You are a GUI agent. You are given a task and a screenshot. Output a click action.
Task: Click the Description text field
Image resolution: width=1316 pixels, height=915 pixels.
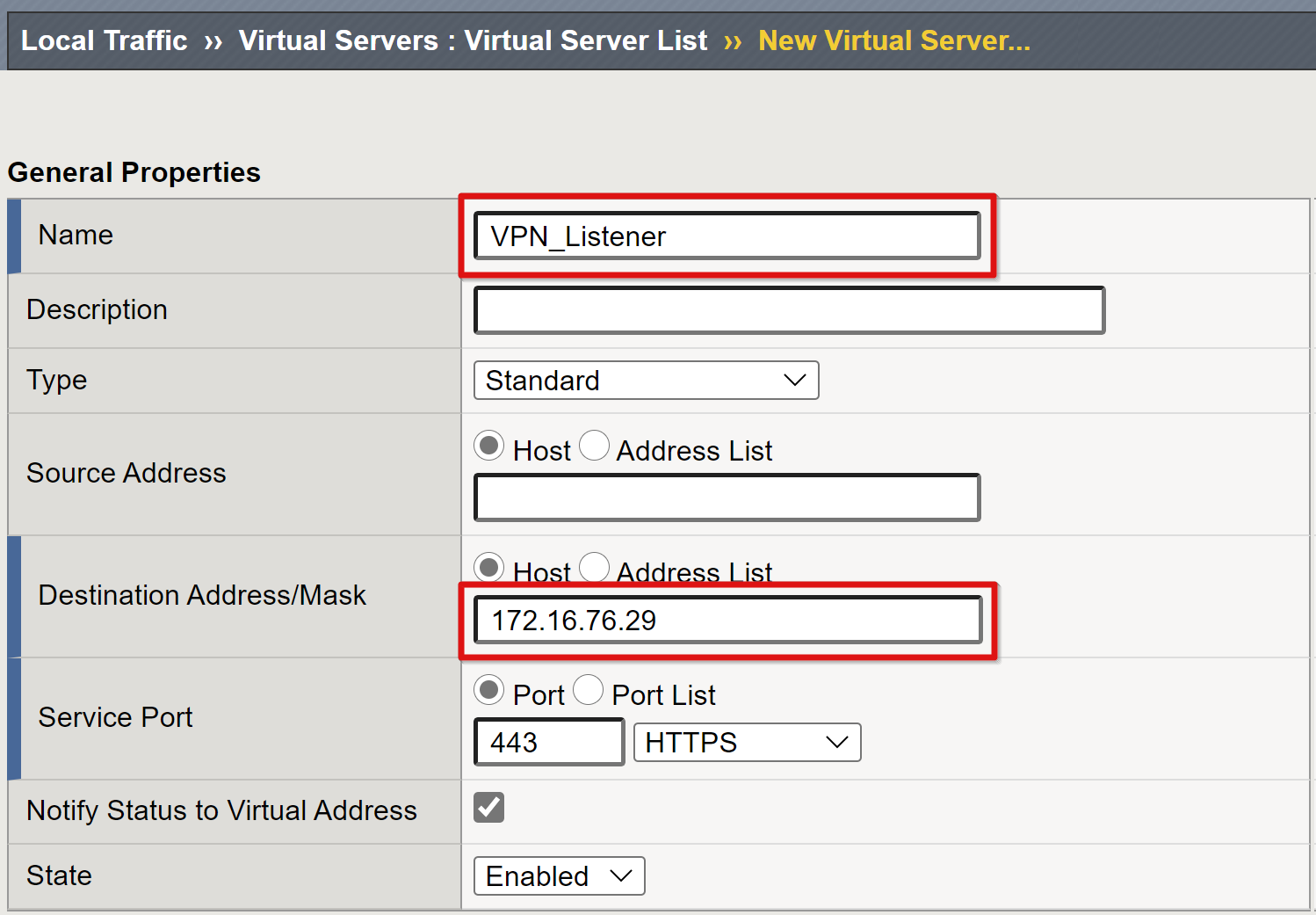(x=788, y=310)
